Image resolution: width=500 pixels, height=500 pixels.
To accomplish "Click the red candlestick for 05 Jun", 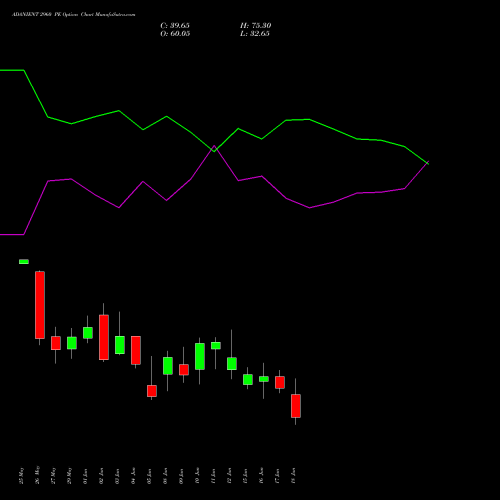I will click(x=152, y=391).
